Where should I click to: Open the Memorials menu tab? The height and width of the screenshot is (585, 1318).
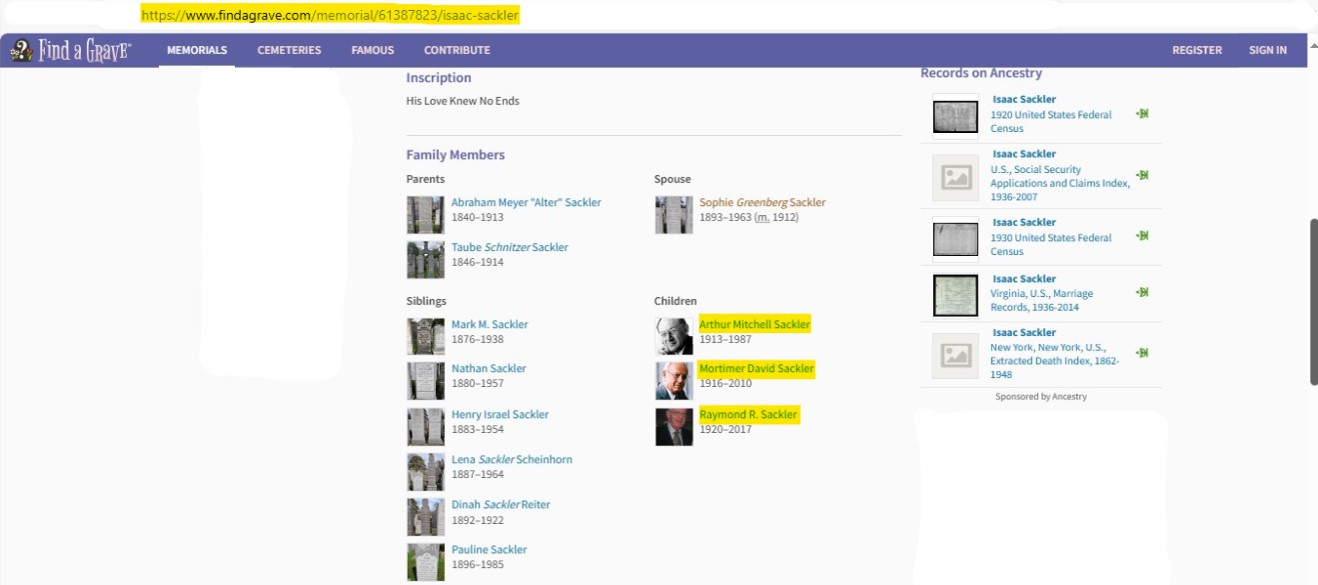click(197, 50)
